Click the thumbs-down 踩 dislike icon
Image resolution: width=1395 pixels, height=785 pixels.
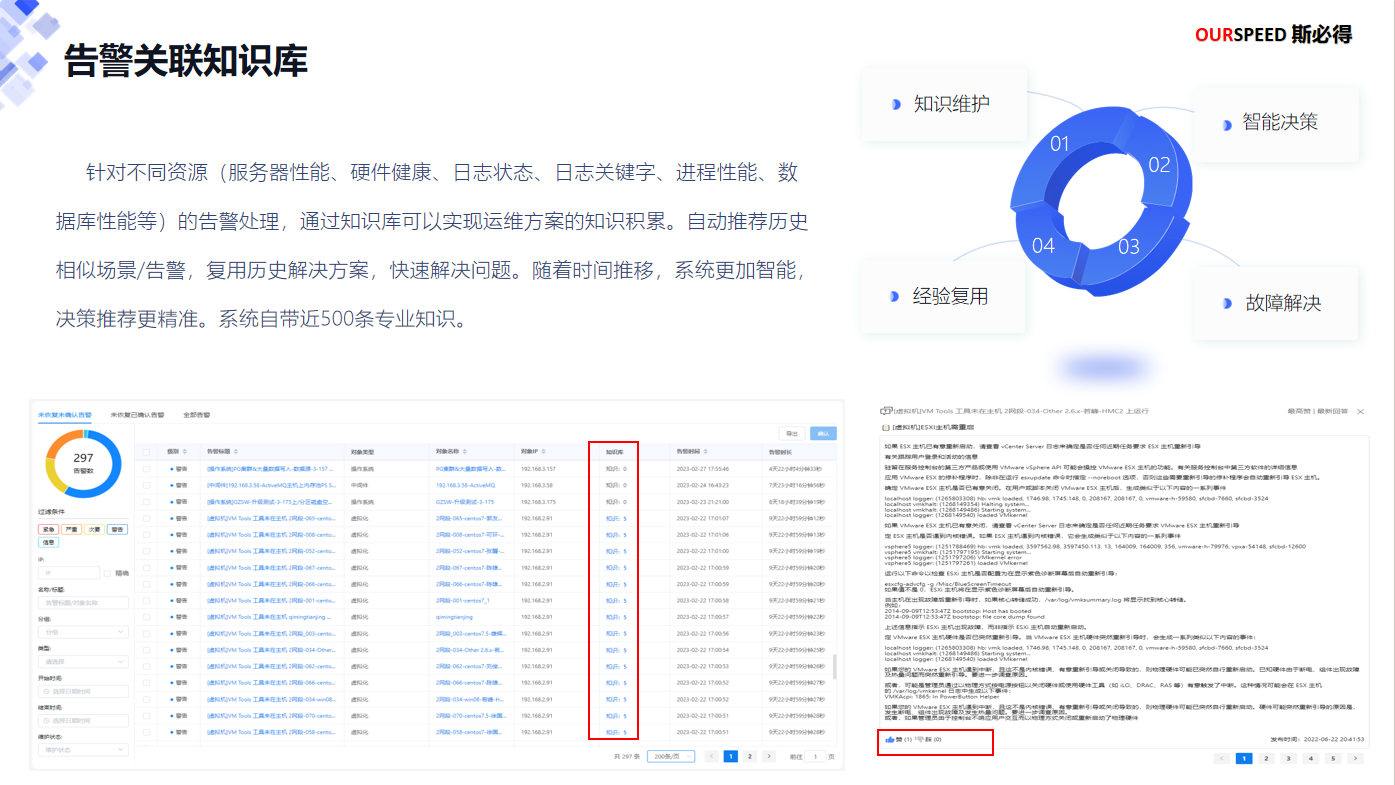click(x=920, y=739)
